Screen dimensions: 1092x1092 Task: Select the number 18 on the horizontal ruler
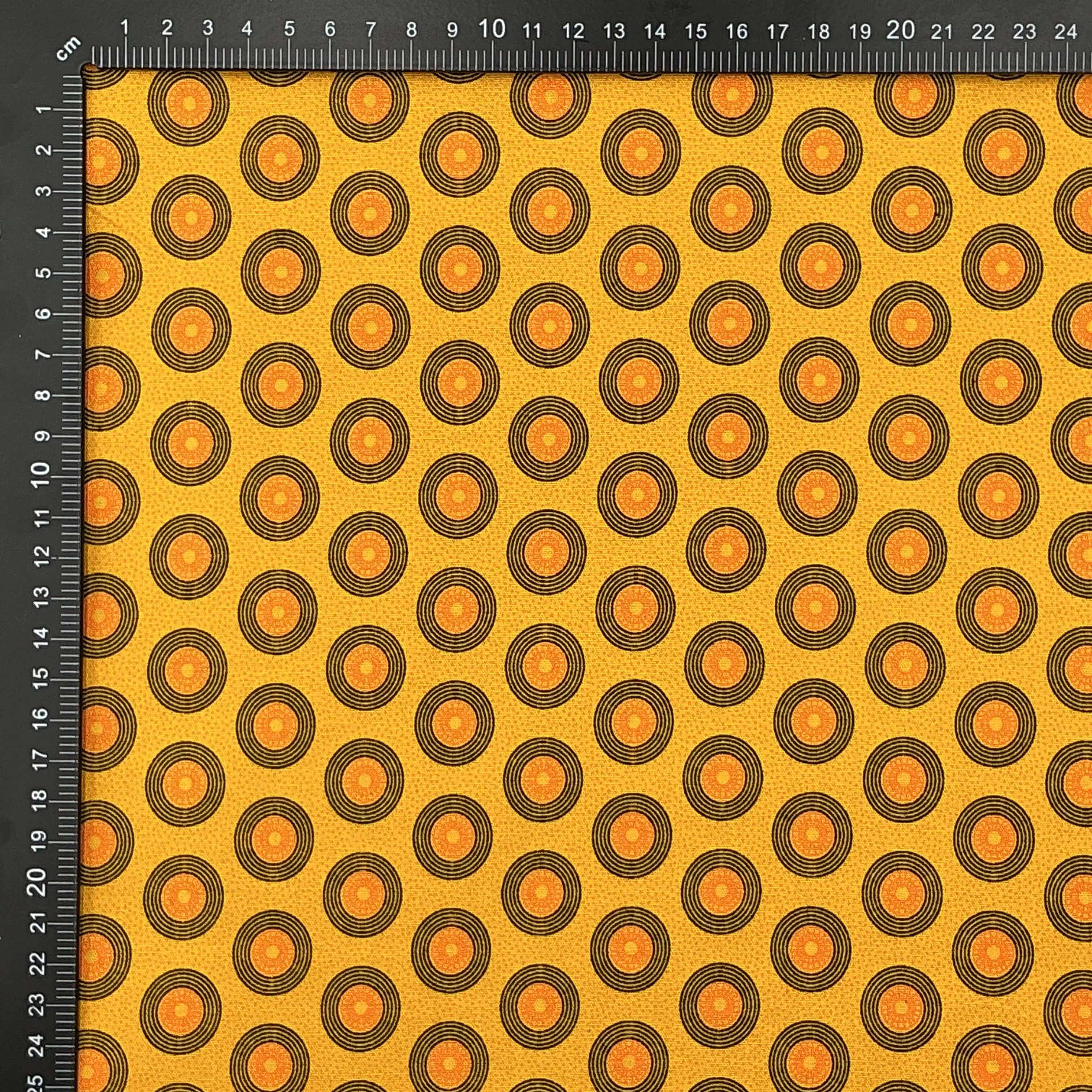click(x=818, y=32)
